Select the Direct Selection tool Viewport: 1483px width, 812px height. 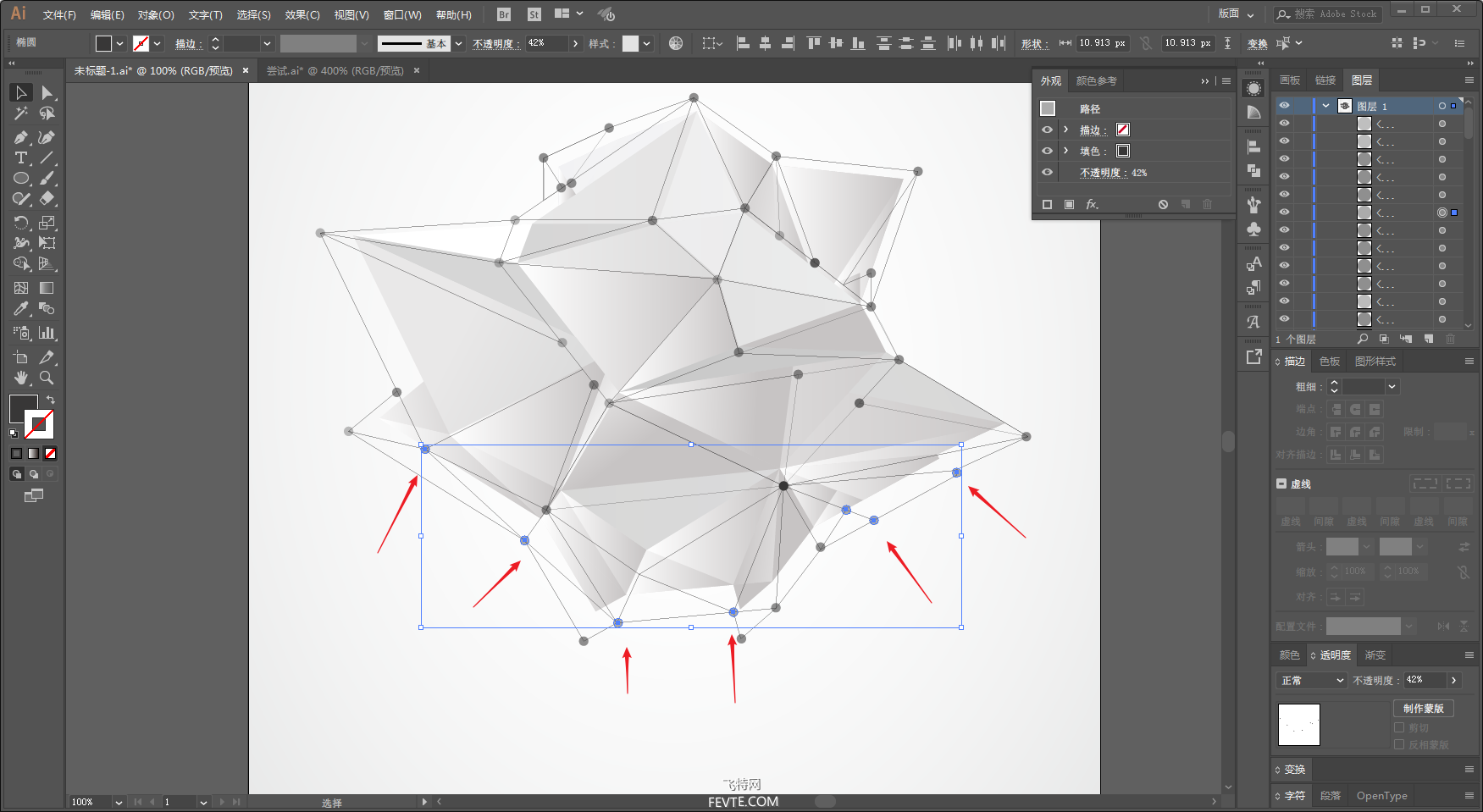[x=47, y=92]
